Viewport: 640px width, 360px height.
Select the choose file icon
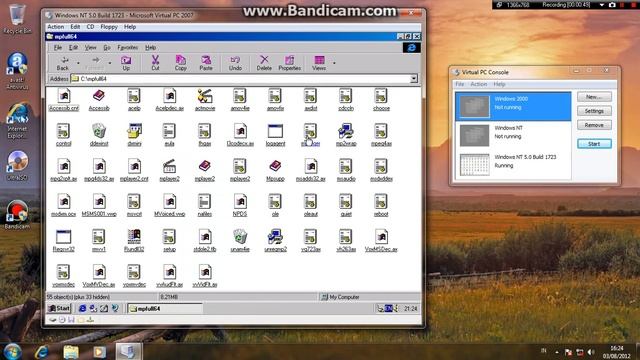(x=381, y=100)
